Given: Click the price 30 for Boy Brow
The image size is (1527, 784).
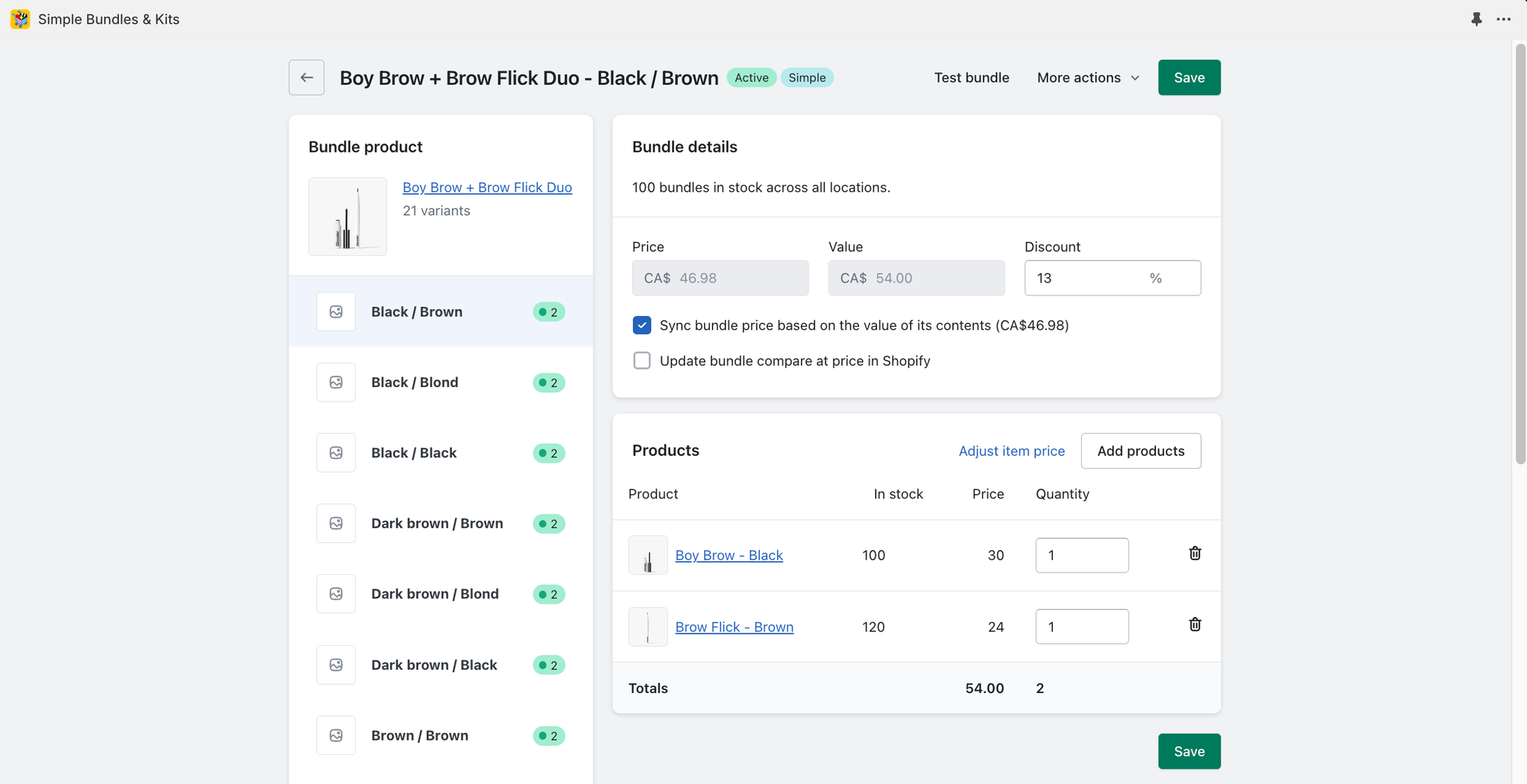Looking at the screenshot, I should (996, 555).
